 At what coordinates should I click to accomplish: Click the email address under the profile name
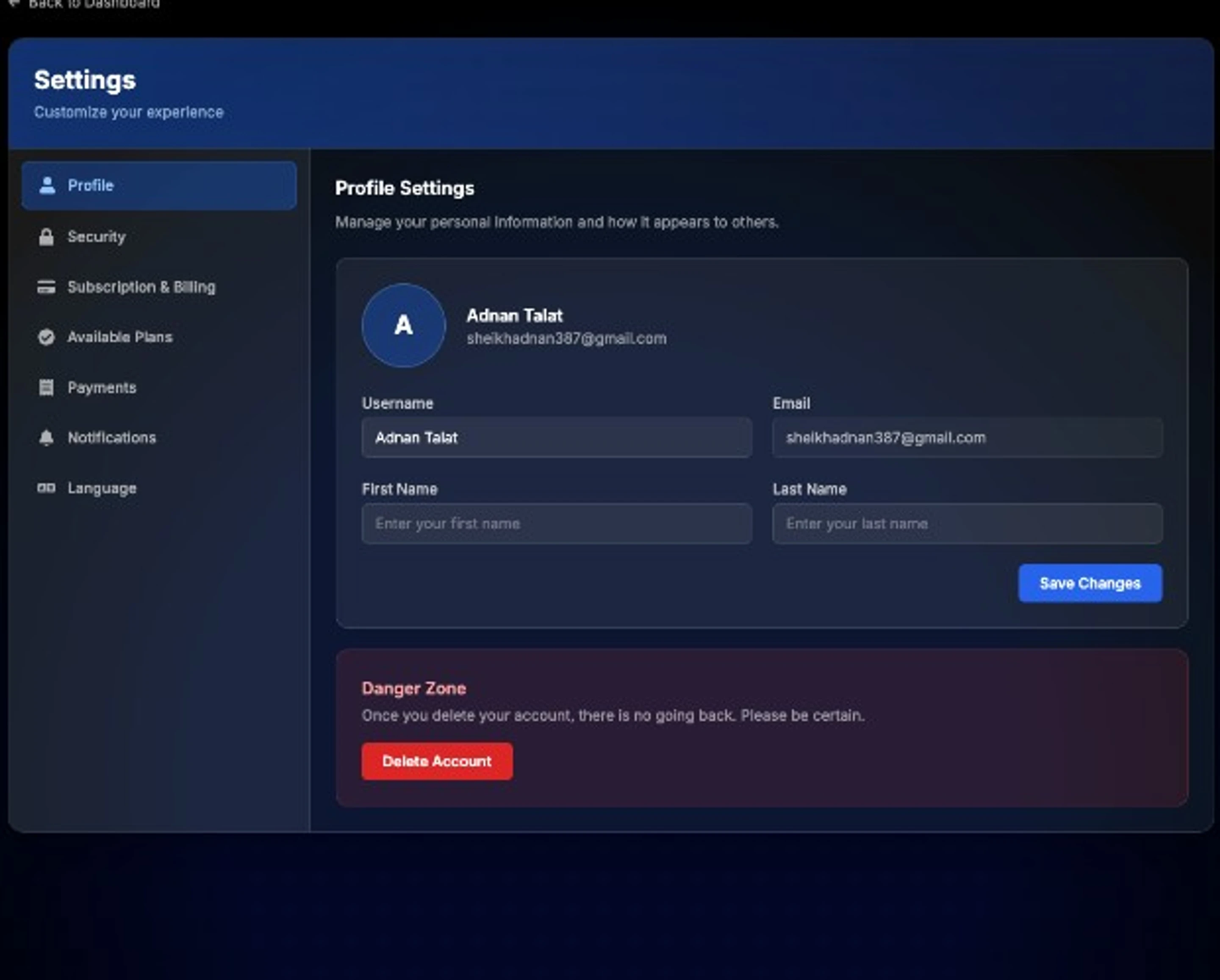pos(566,338)
